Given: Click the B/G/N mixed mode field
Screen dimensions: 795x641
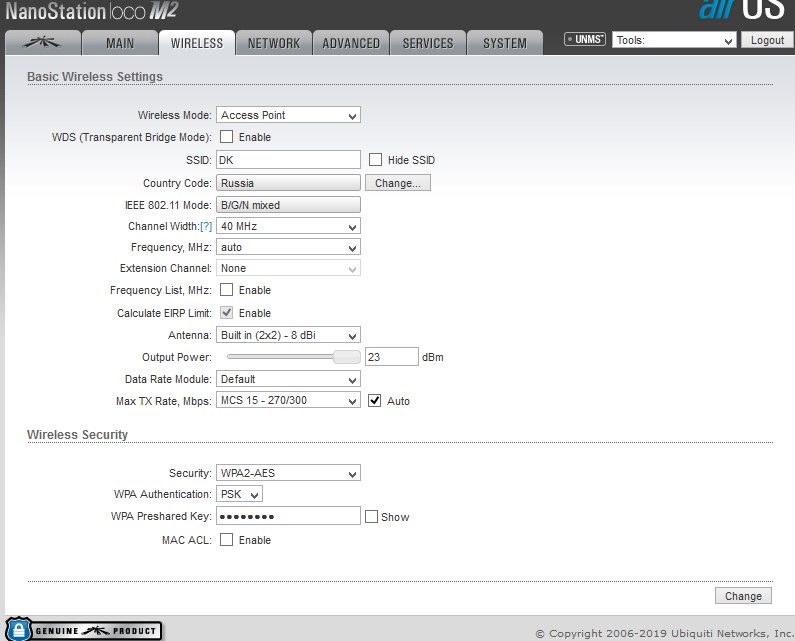Looking at the screenshot, I should coord(288,205).
